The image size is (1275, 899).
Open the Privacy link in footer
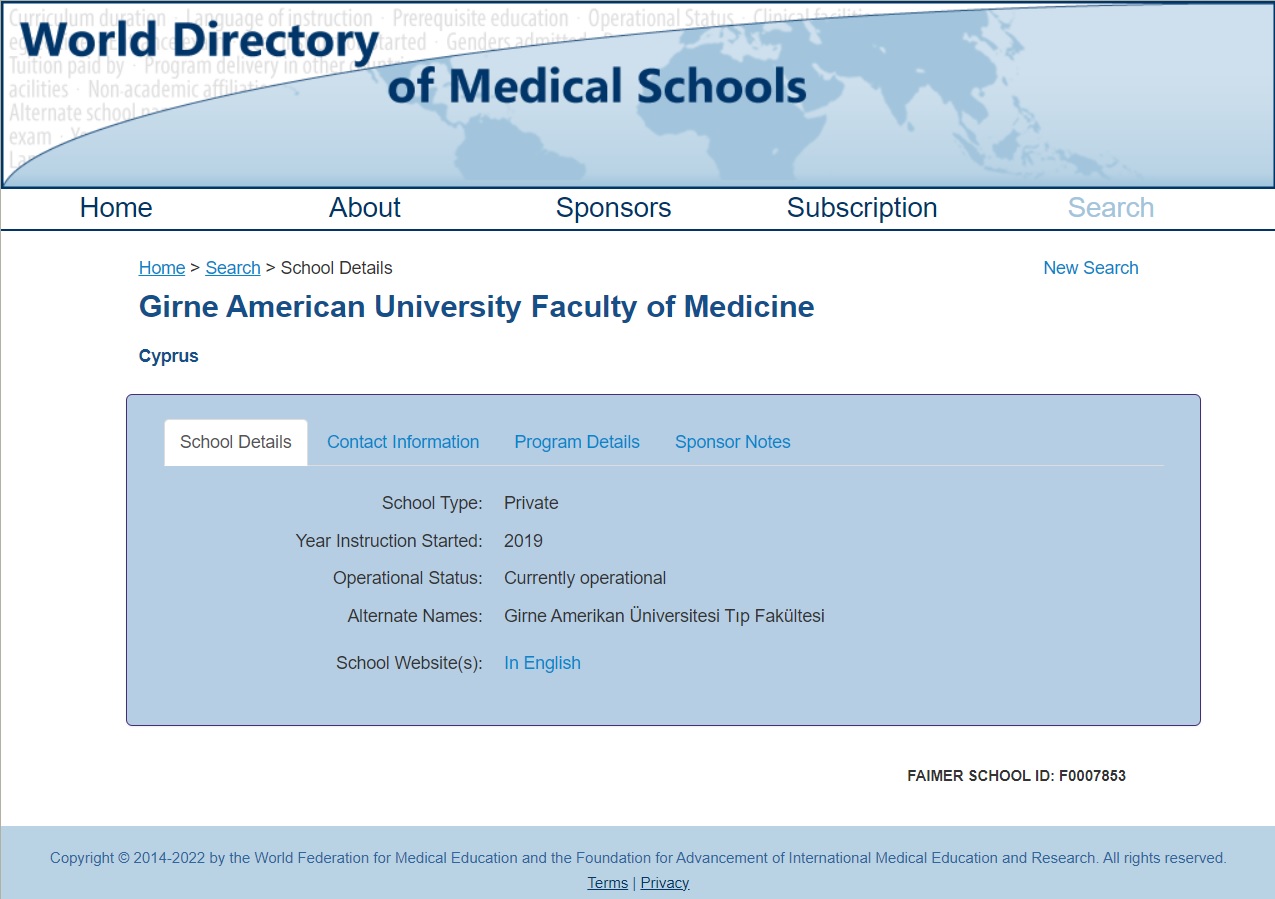[x=665, y=883]
